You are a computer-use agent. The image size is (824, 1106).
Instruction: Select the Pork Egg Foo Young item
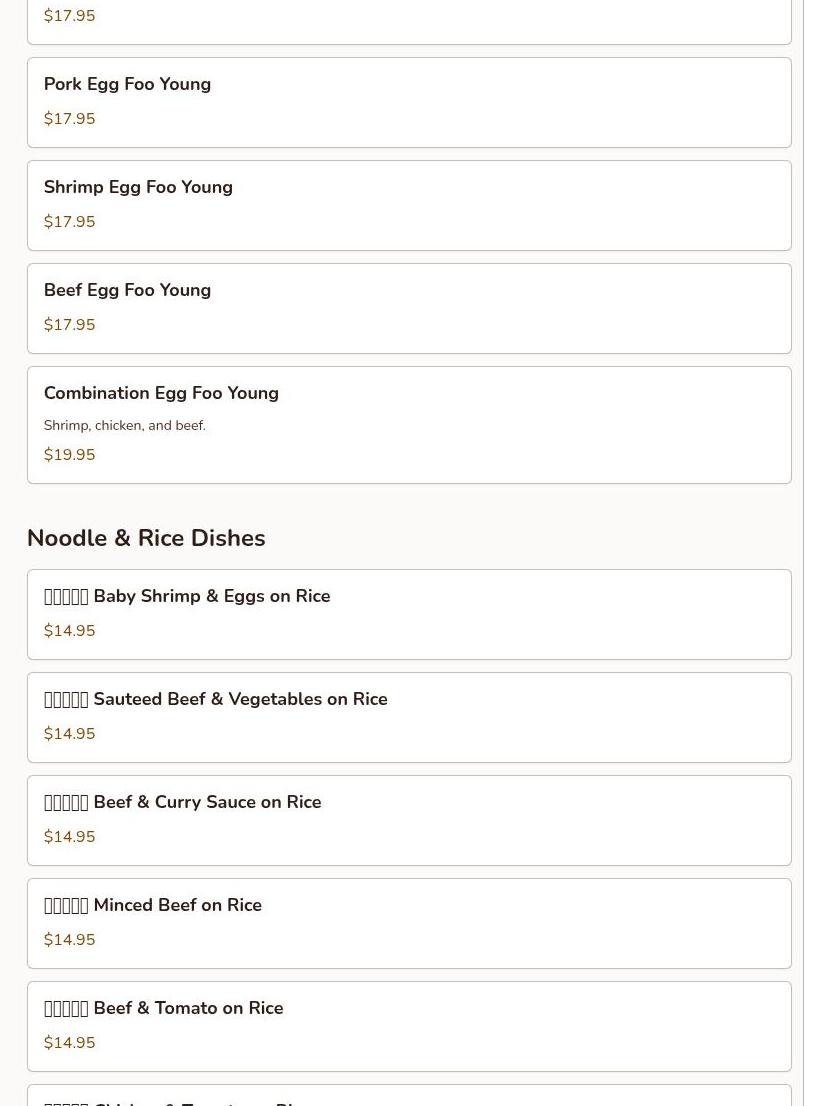click(x=127, y=85)
